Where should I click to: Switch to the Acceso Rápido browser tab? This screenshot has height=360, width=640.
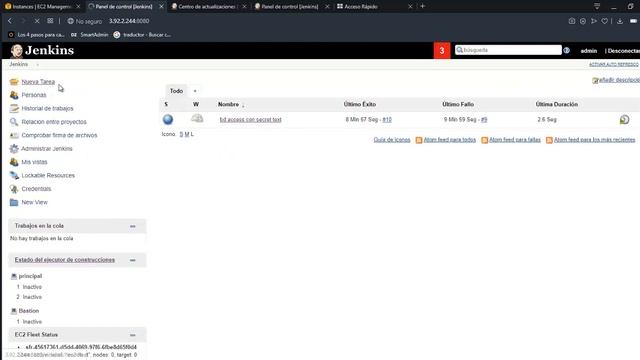(360, 7)
